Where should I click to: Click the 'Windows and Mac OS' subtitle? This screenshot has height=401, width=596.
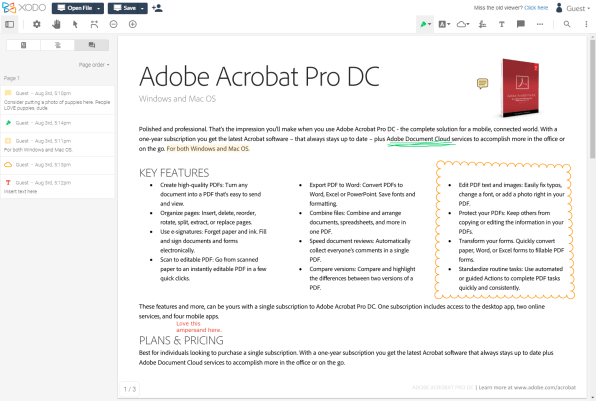click(178, 99)
